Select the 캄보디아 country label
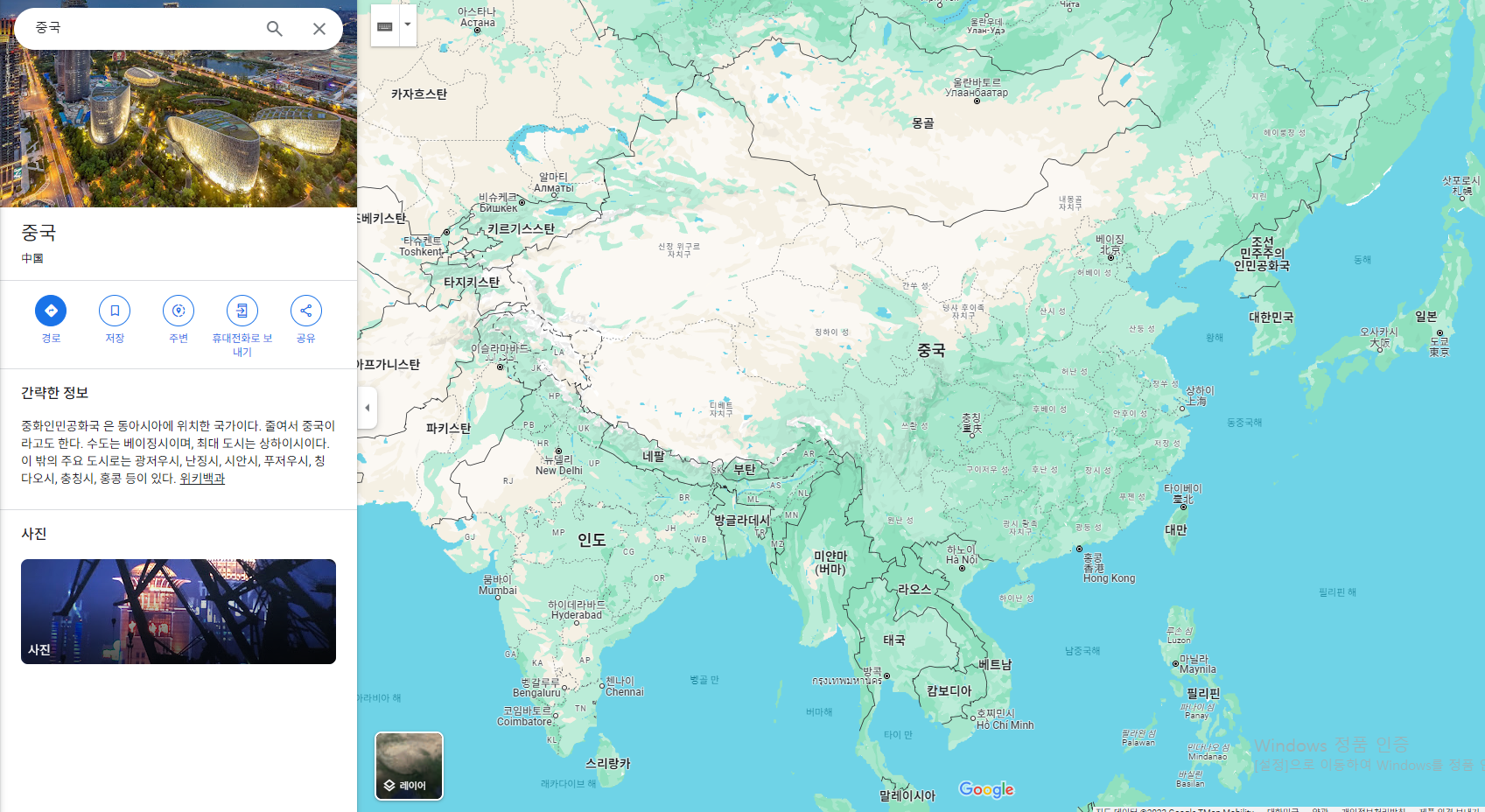The width and height of the screenshot is (1485, 812). 949,691
